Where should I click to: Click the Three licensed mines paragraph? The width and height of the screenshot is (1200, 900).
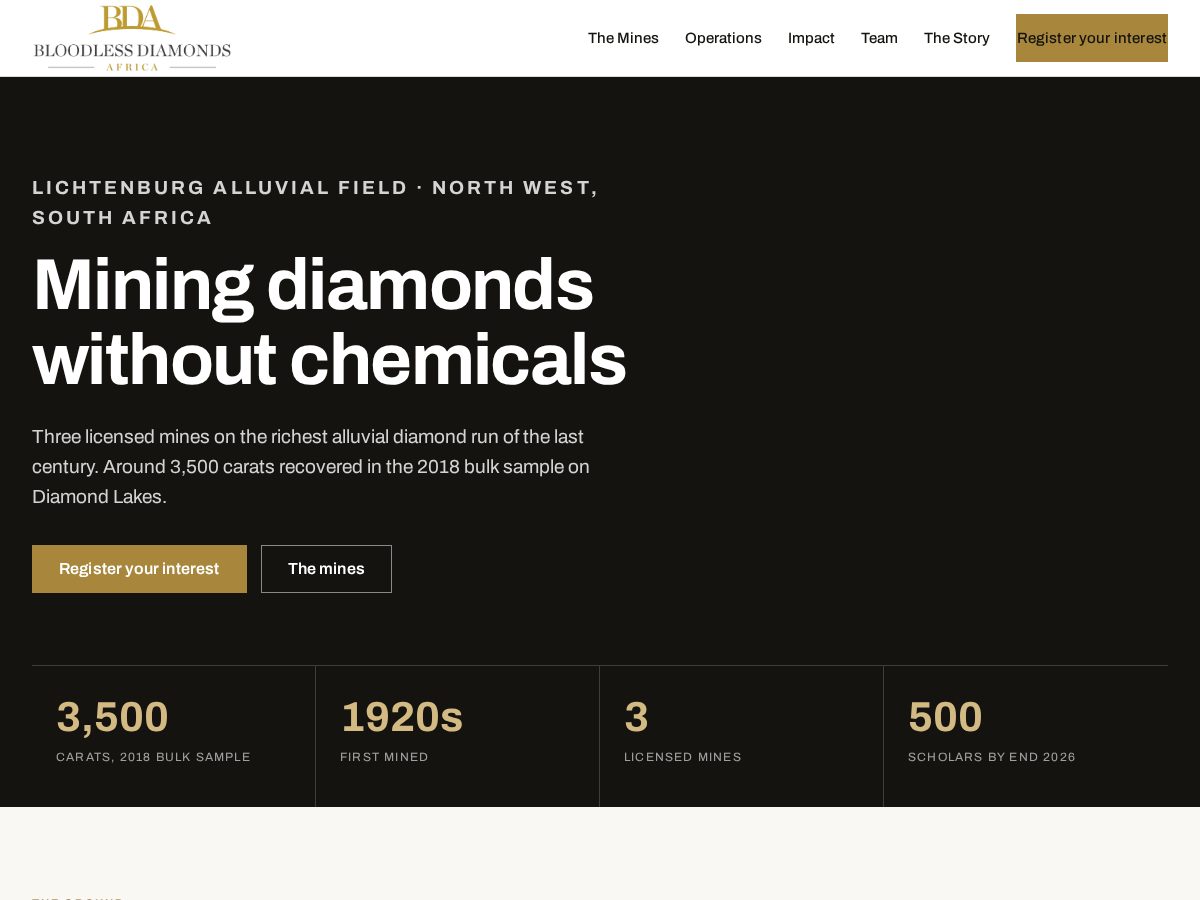pyautogui.click(x=311, y=467)
